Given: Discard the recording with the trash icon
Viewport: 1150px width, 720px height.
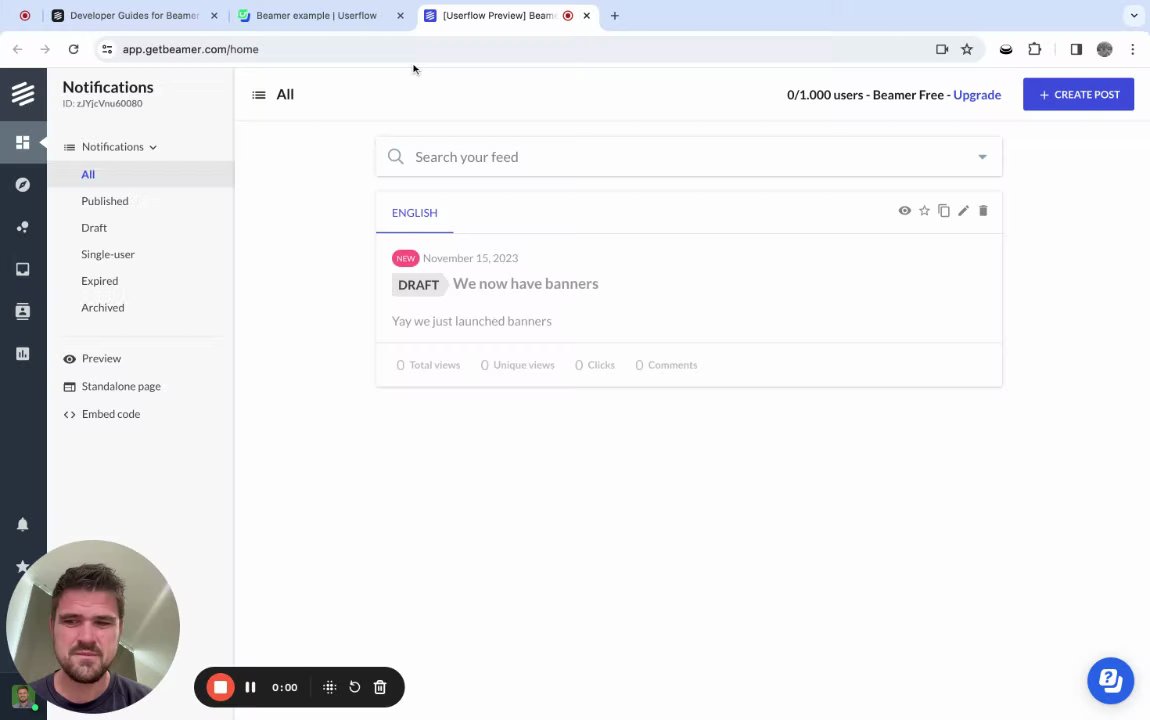Looking at the screenshot, I should point(380,687).
